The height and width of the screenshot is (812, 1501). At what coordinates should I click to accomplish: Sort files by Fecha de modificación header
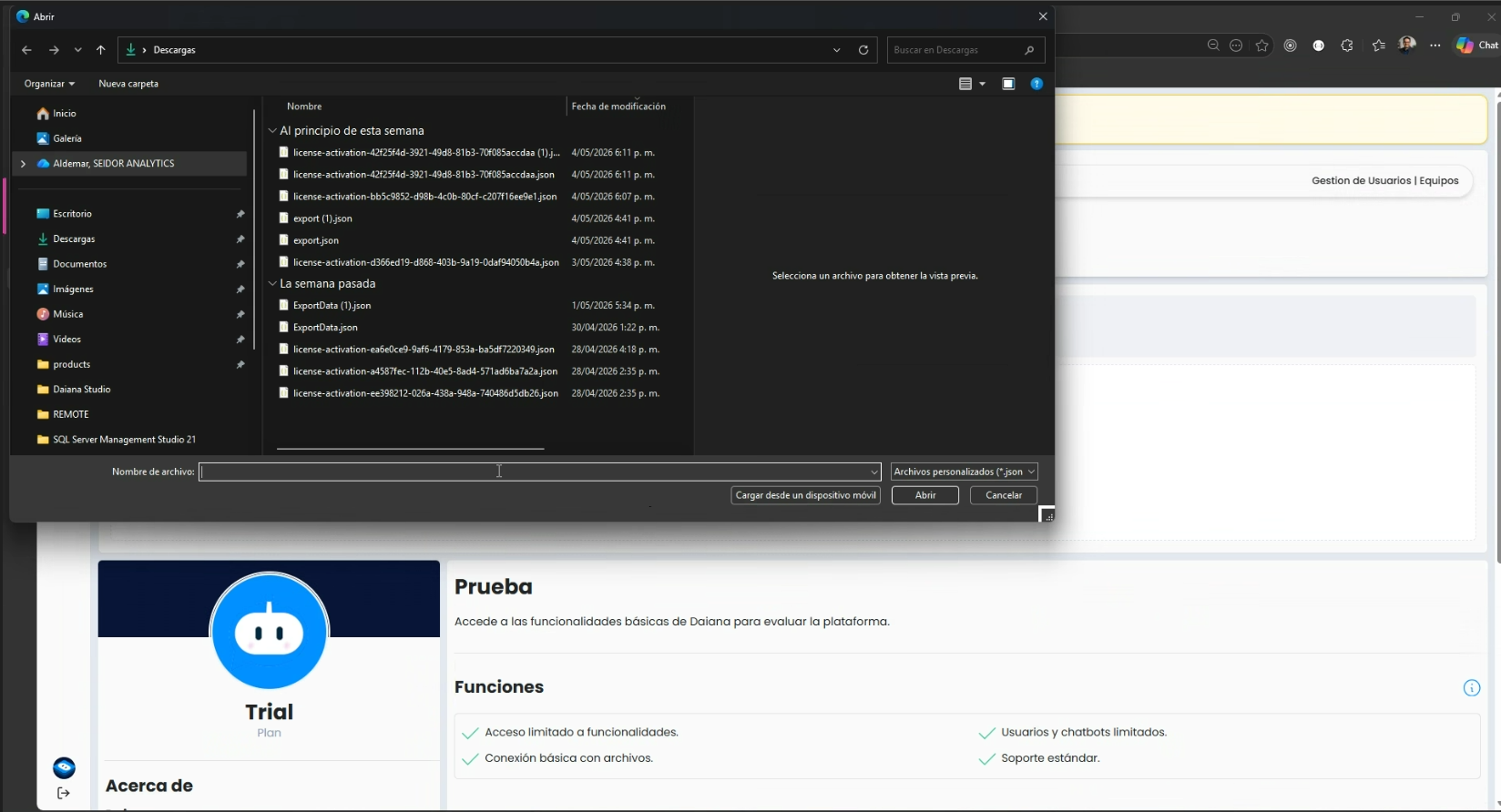coord(618,107)
